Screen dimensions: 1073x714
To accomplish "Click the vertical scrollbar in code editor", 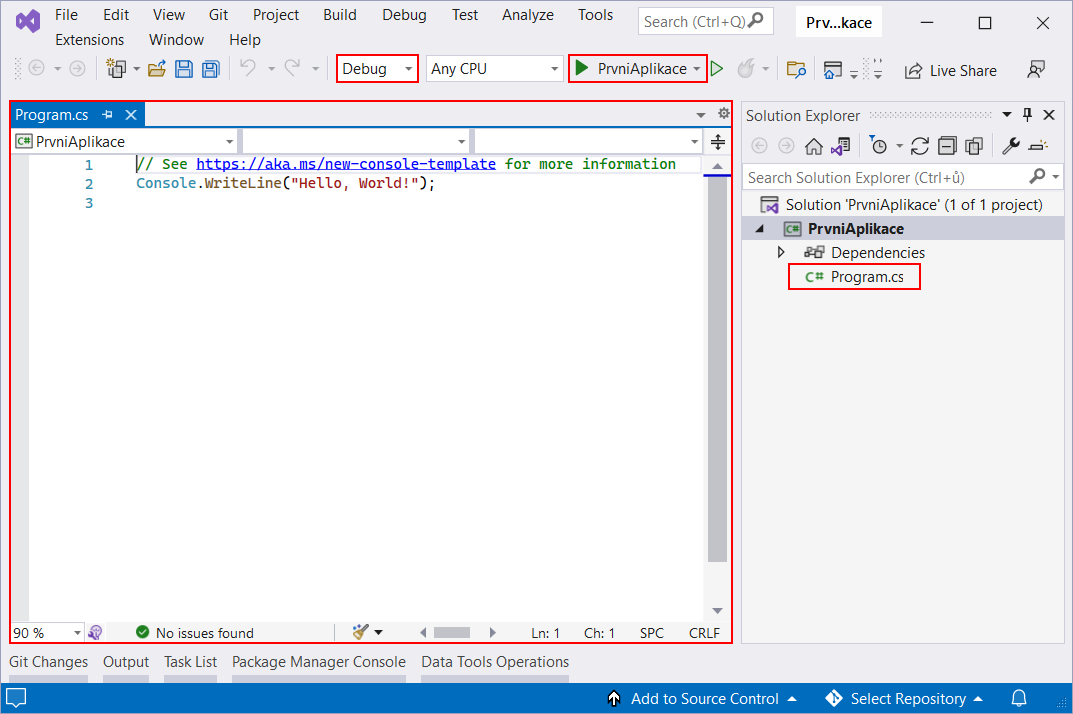I will (x=717, y=370).
